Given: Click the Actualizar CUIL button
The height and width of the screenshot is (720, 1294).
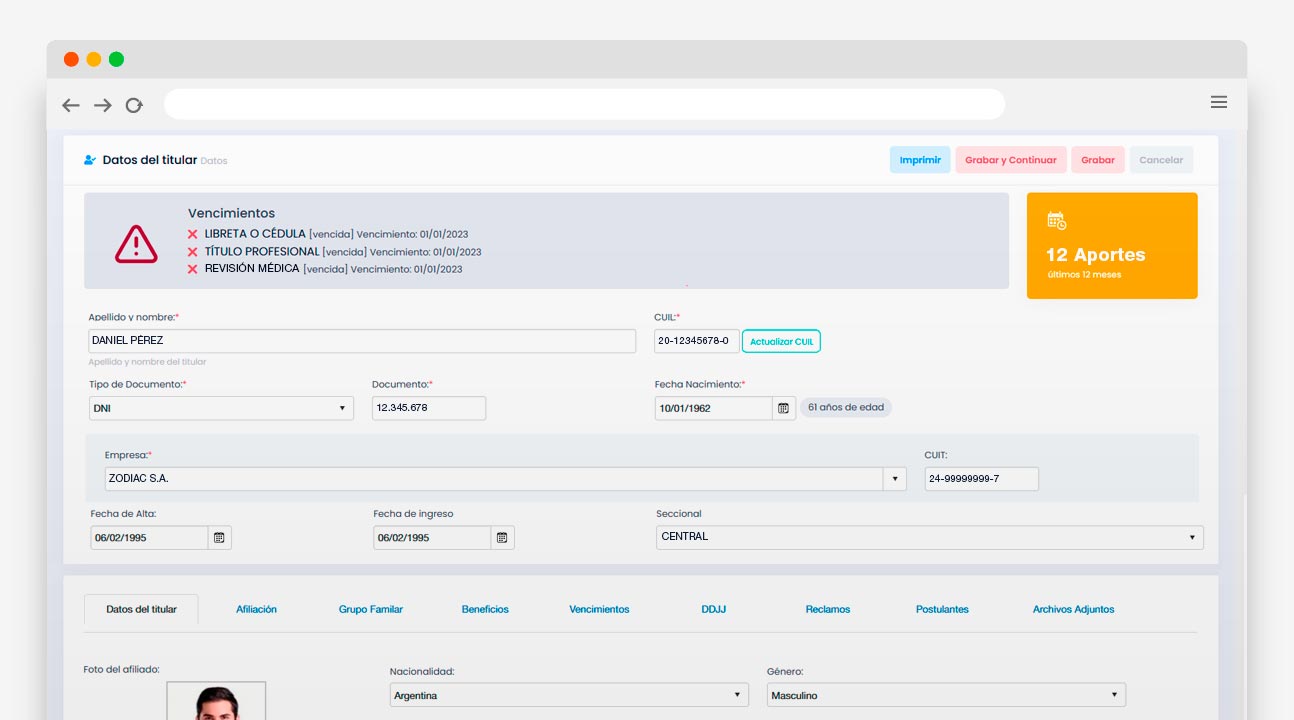Looking at the screenshot, I should 781,341.
